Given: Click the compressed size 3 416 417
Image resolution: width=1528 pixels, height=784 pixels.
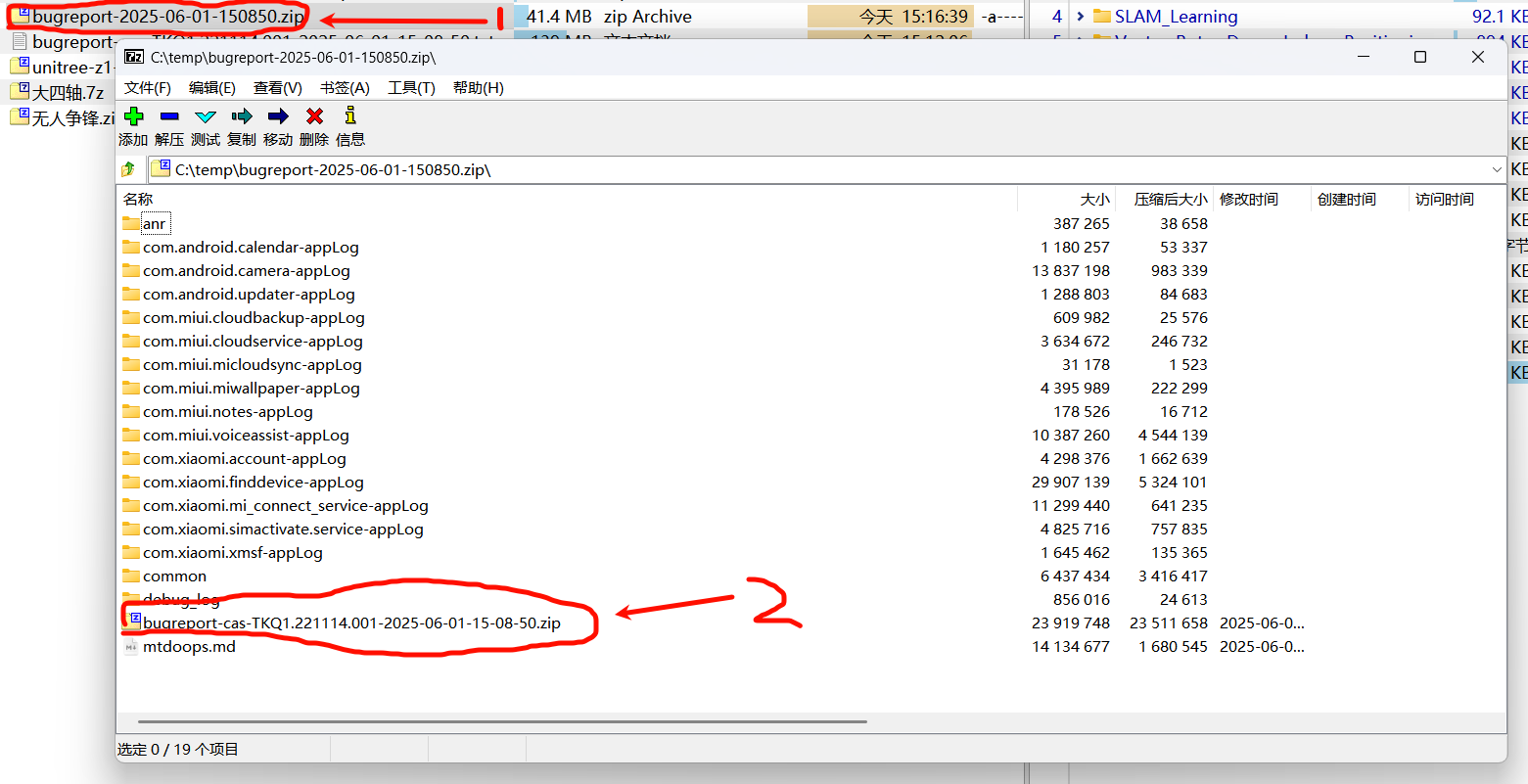Looking at the screenshot, I should click(1173, 576).
